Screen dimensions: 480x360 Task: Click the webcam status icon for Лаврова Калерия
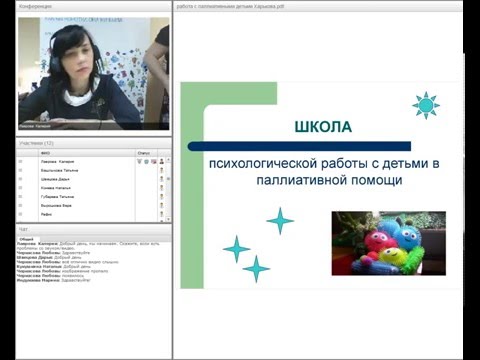tap(146, 161)
